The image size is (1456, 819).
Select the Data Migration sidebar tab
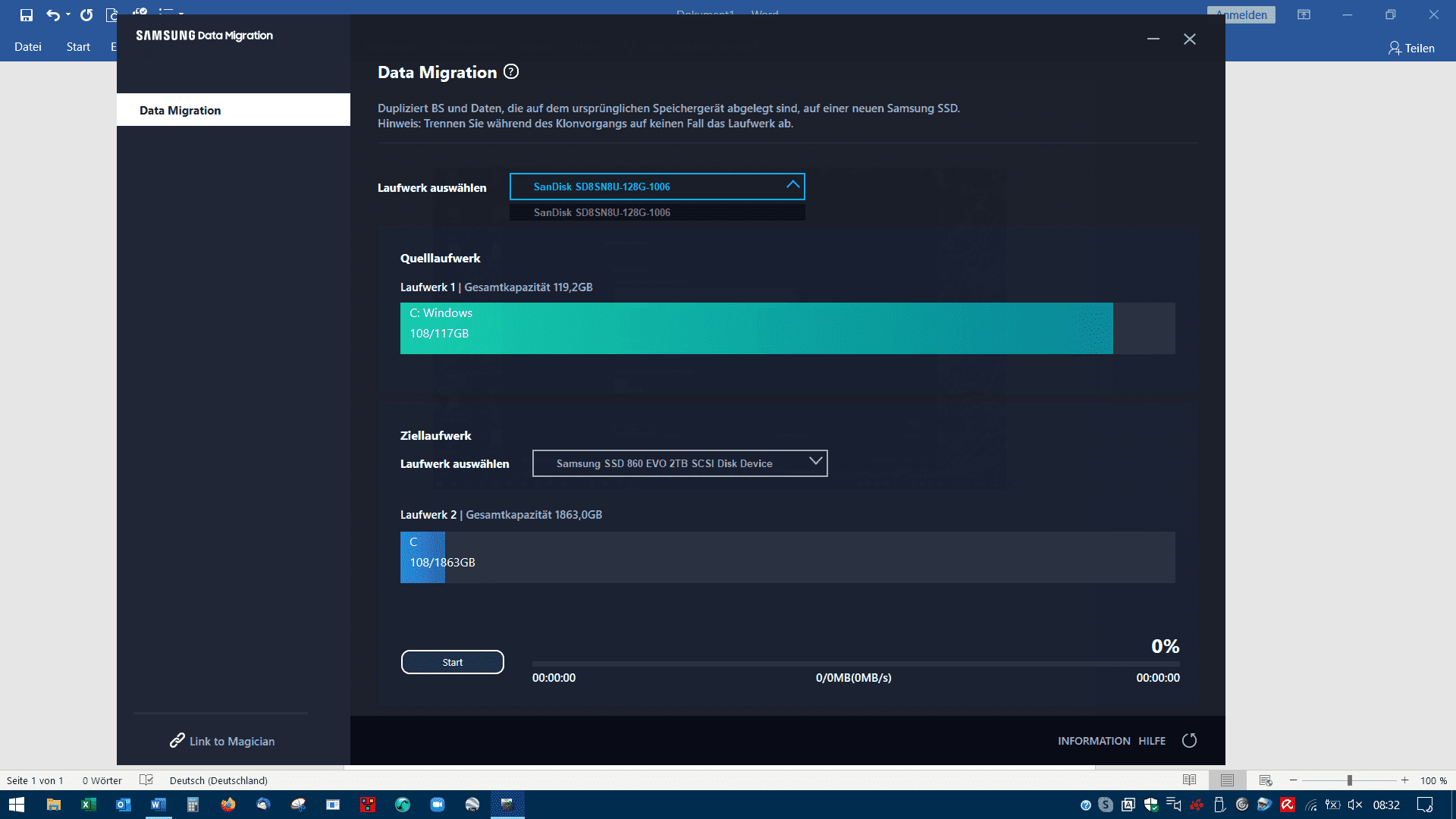click(x=234, y=110)
